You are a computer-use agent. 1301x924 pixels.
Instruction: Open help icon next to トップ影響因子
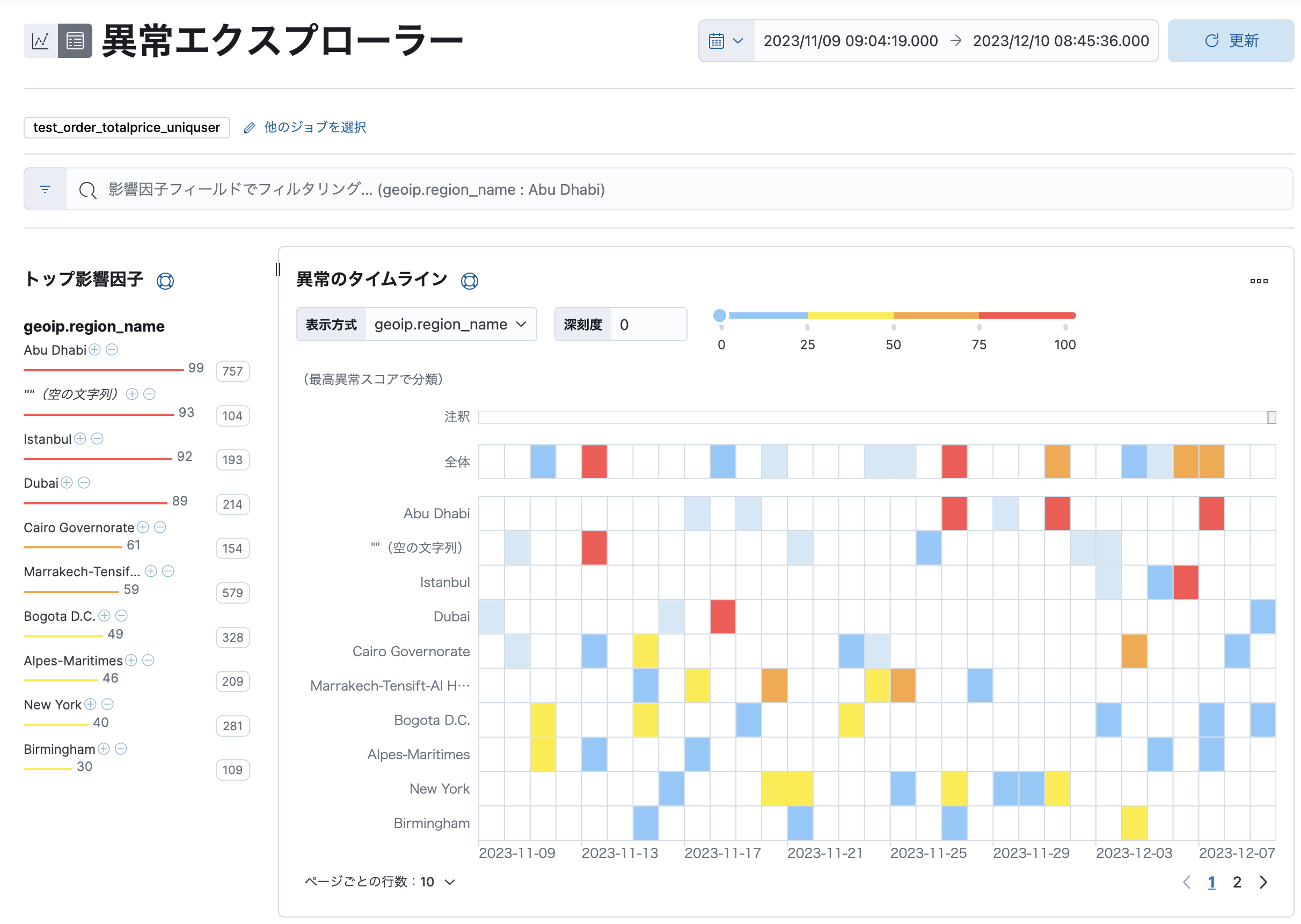click(165, 281)
